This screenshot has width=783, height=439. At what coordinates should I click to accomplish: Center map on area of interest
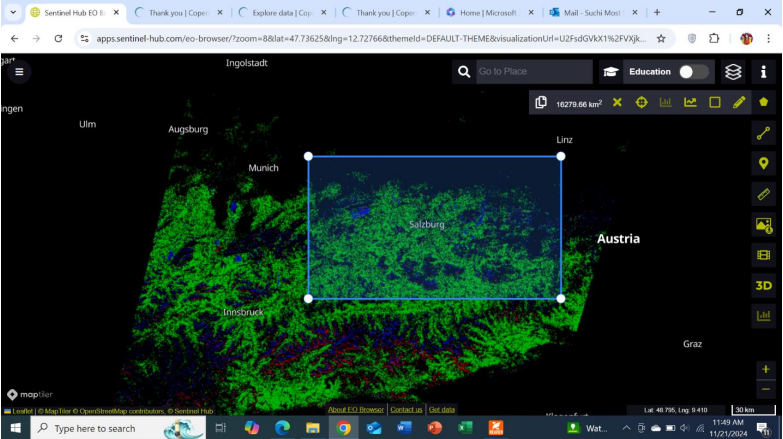click(641, 102)
